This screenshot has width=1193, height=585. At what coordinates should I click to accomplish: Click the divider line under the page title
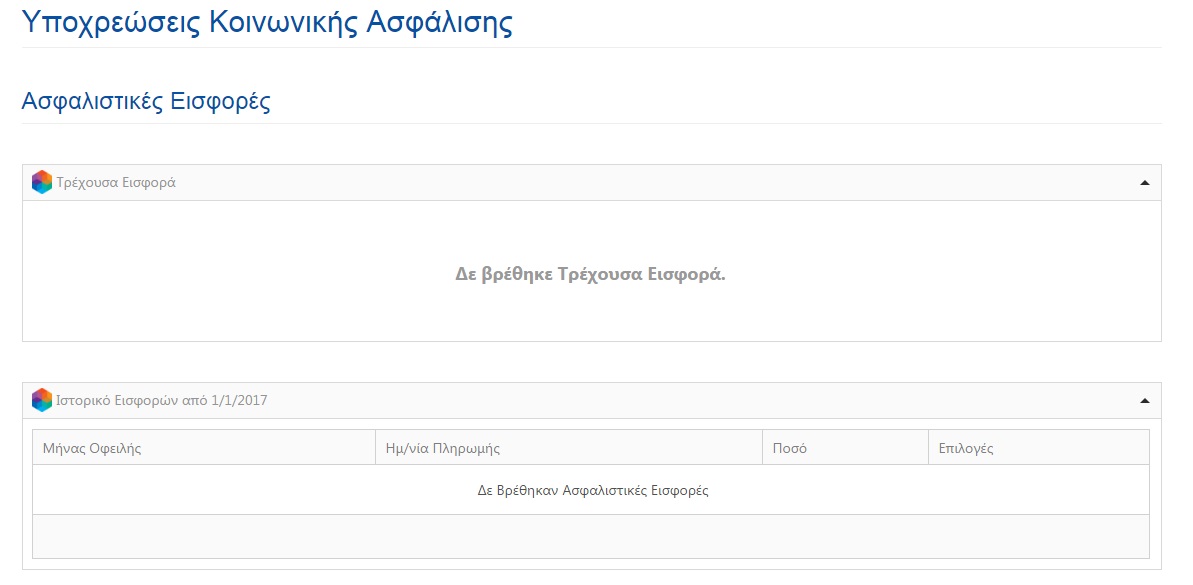tap(590, 47)
